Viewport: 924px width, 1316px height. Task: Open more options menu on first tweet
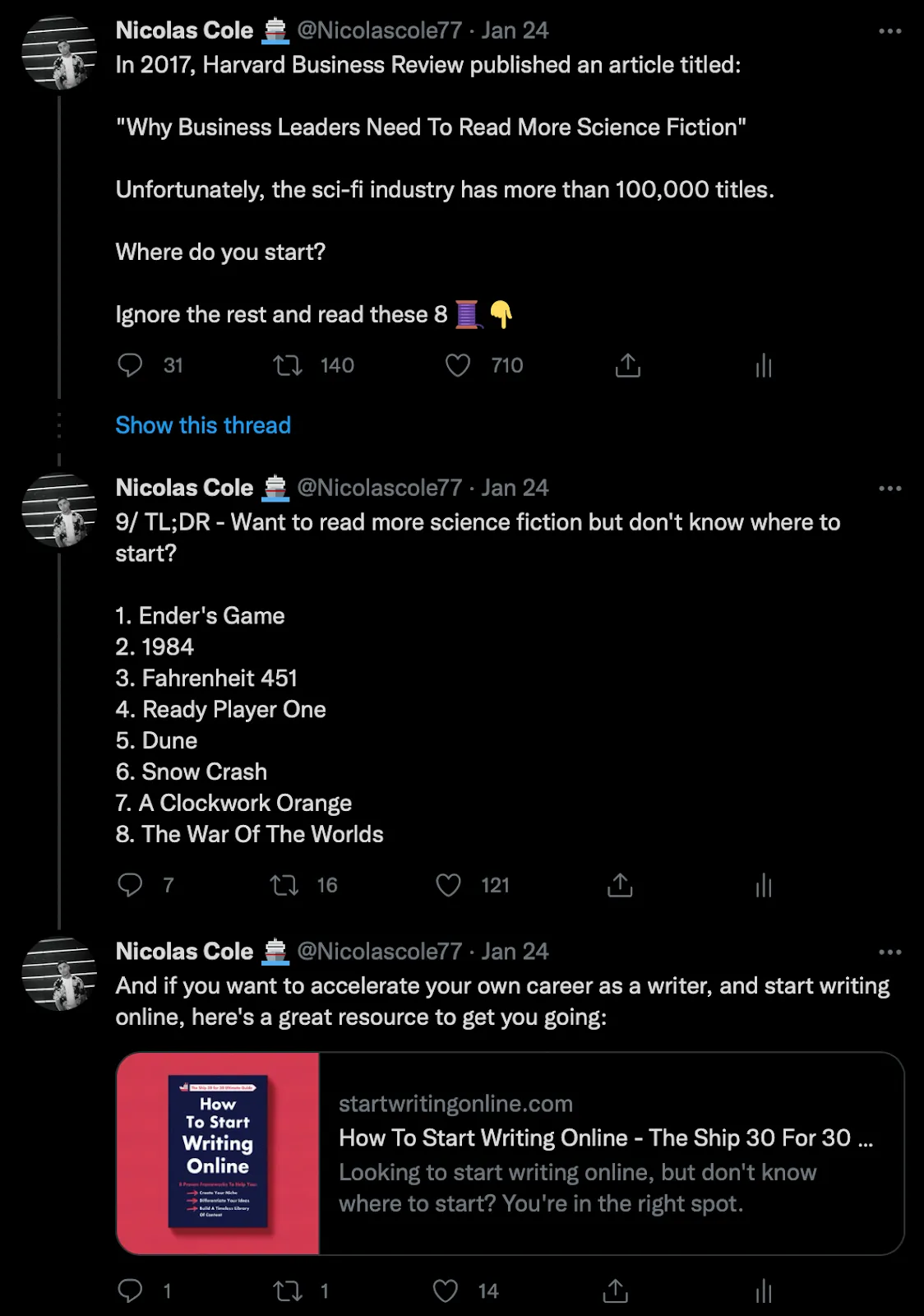(x=890, y=31)
